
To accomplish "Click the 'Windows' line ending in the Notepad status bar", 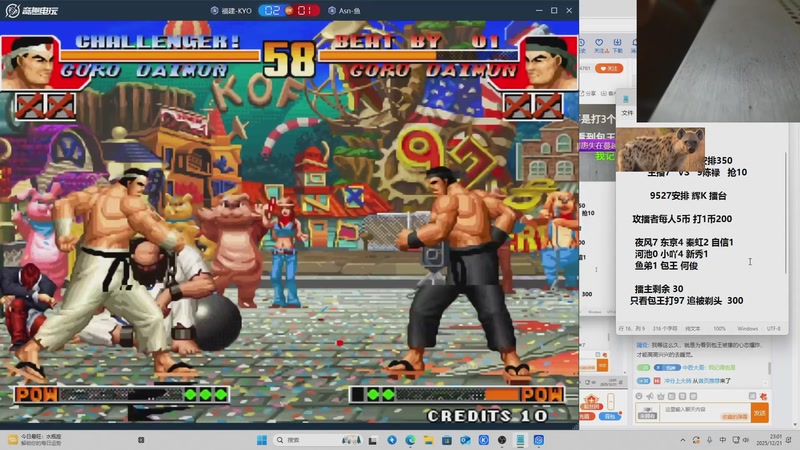I will click(747, 329).
